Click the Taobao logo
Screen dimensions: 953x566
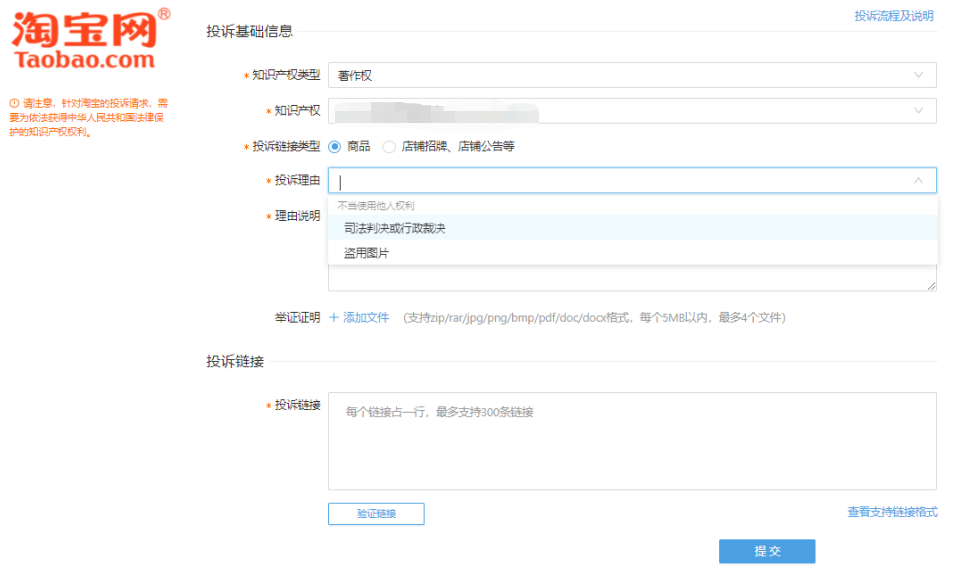tap(88, 40)
